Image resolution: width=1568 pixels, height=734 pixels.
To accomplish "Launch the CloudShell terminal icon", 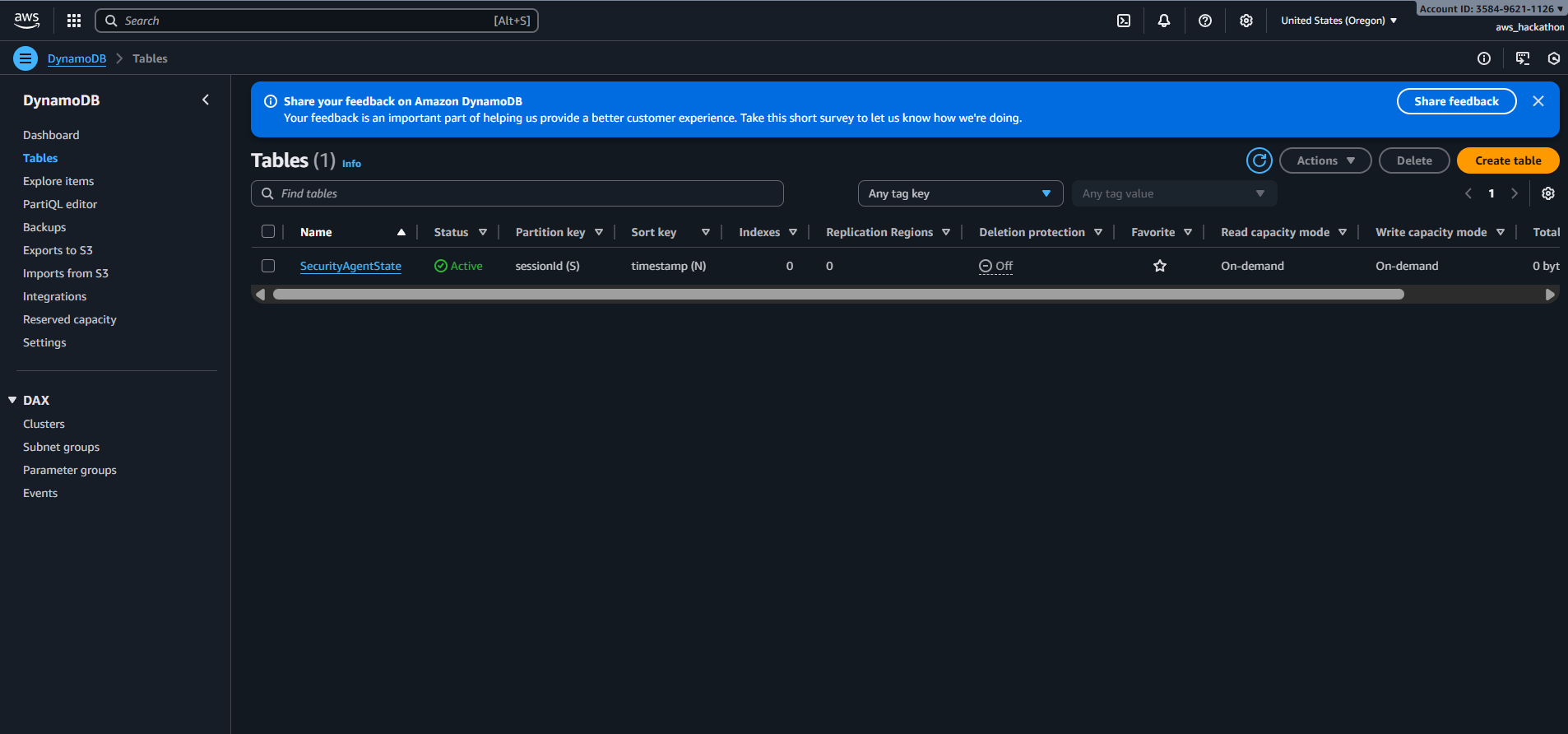I will coord(1124,21).
